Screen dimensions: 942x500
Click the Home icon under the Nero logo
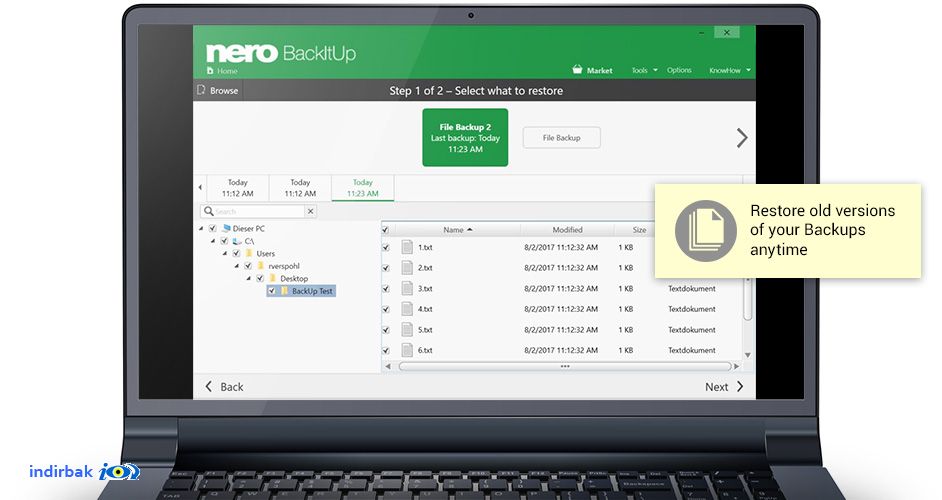[210, 71]
